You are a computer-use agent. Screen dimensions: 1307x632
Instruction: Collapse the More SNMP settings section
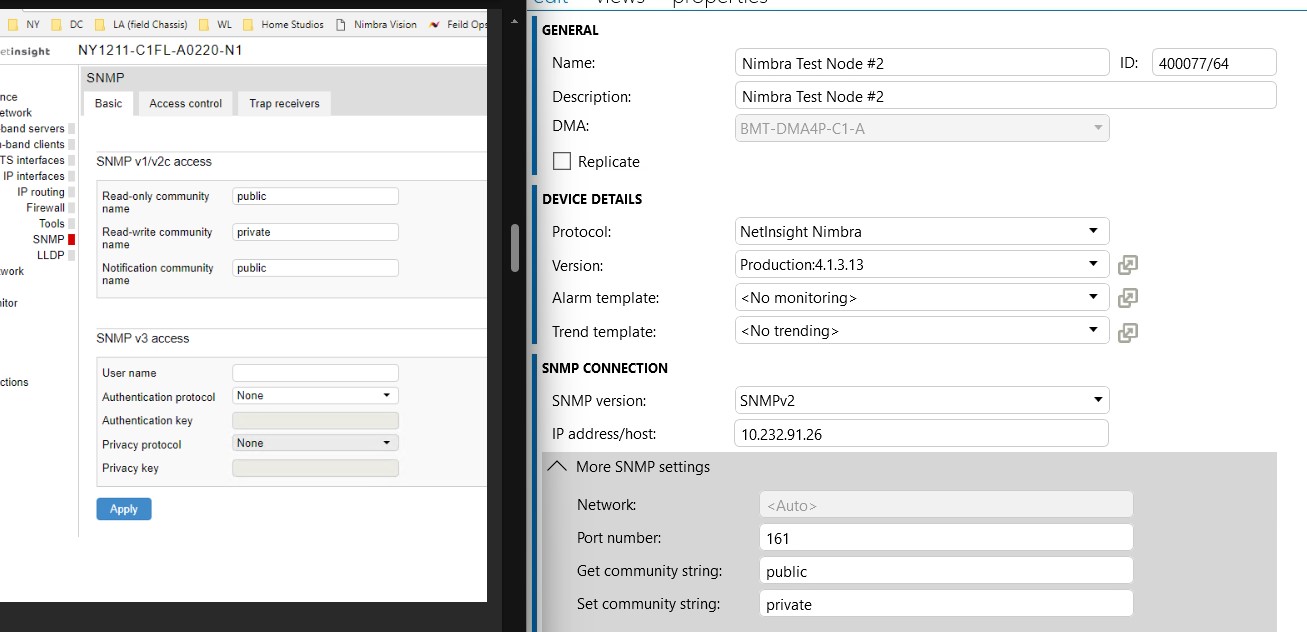556,467
